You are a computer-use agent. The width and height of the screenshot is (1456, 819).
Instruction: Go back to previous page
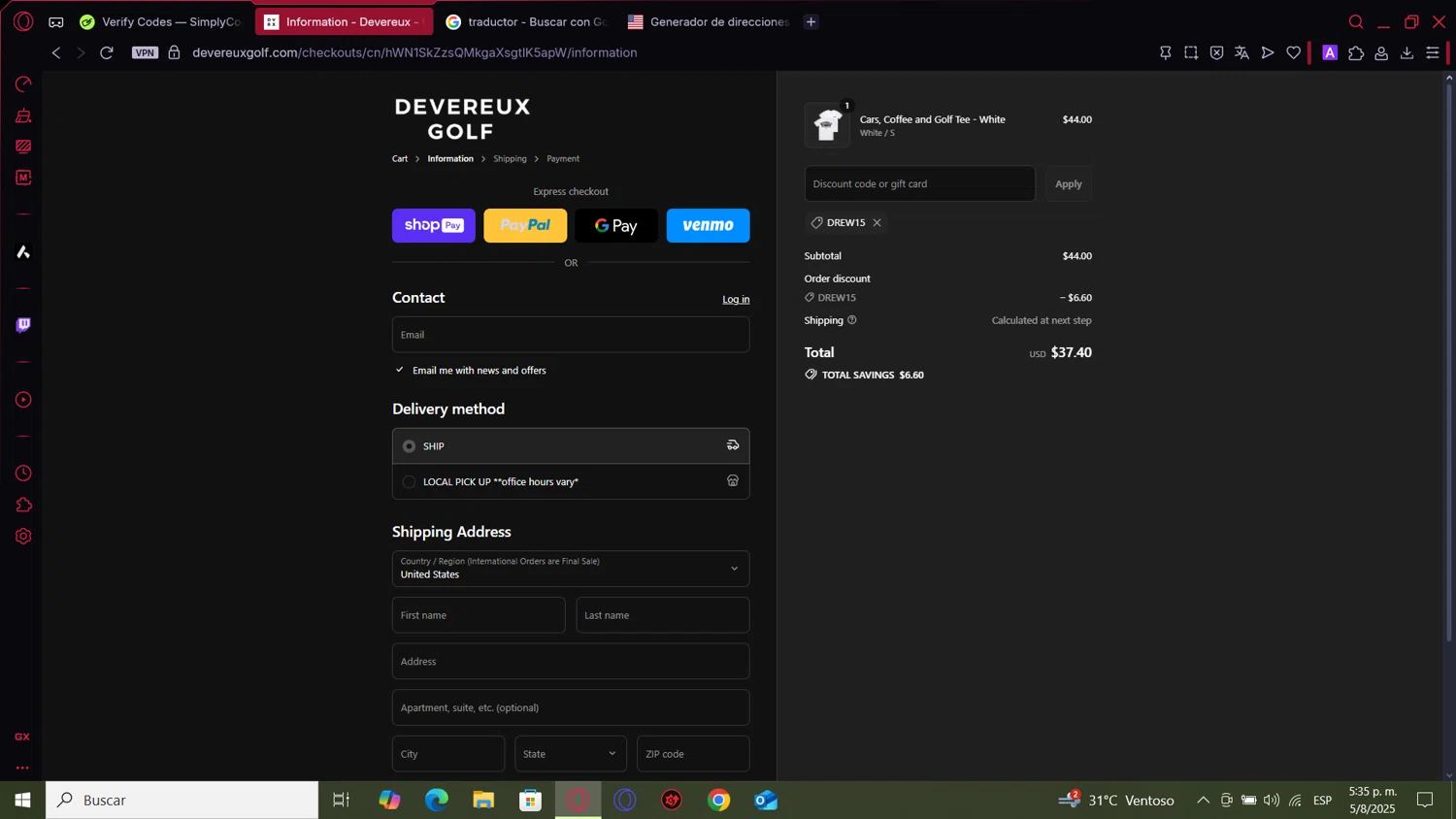56,52
